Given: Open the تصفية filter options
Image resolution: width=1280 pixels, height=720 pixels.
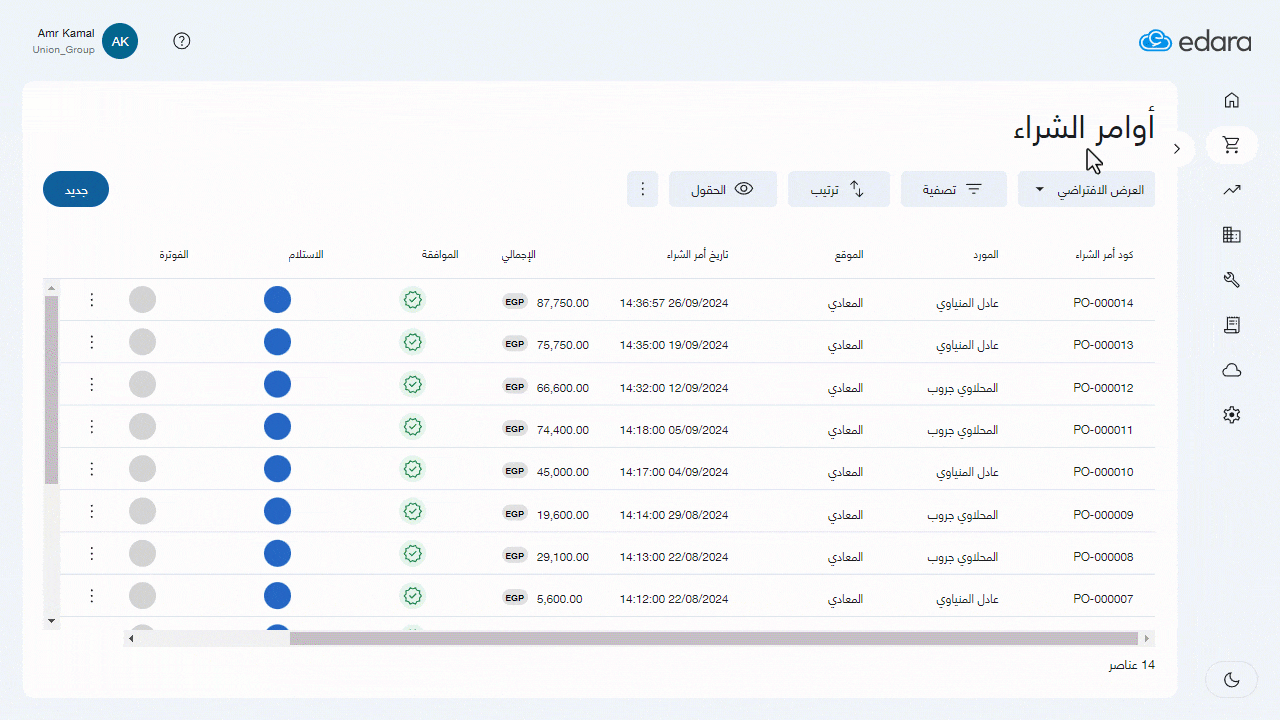Looking at the screenshot, I should (954, 189).
